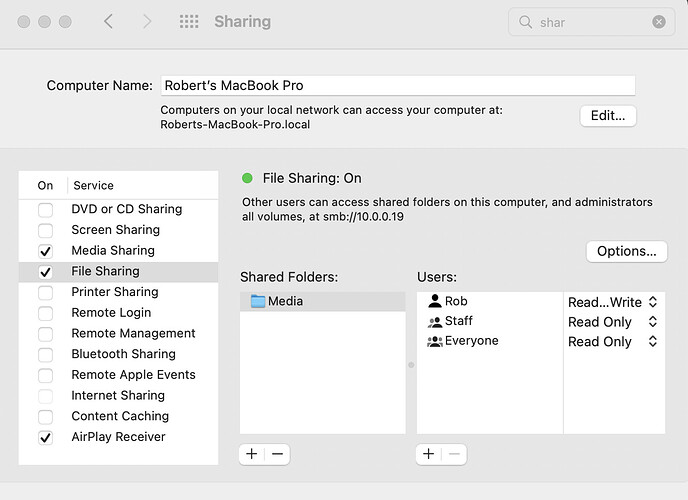The image size is (688, 500).
Task: Enable Bluetooth Sharing checkbox
Action: coord(45,354)
